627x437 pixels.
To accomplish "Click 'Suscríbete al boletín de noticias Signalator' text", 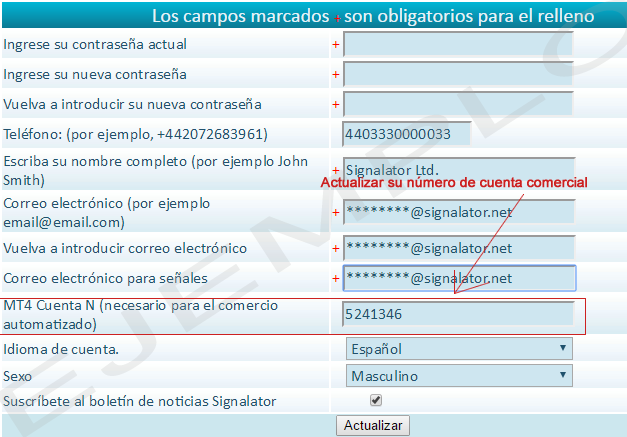I will 140,401.
